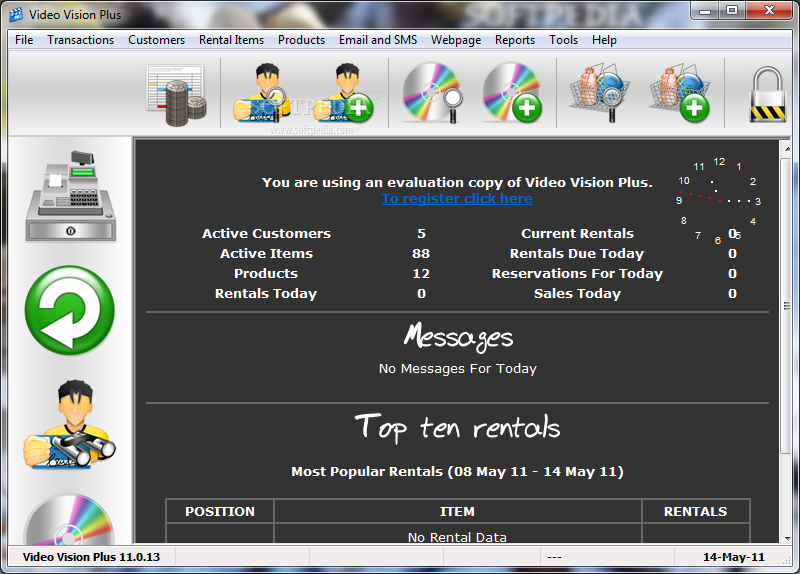Click the POSITION column header

(x=220, y=512)
